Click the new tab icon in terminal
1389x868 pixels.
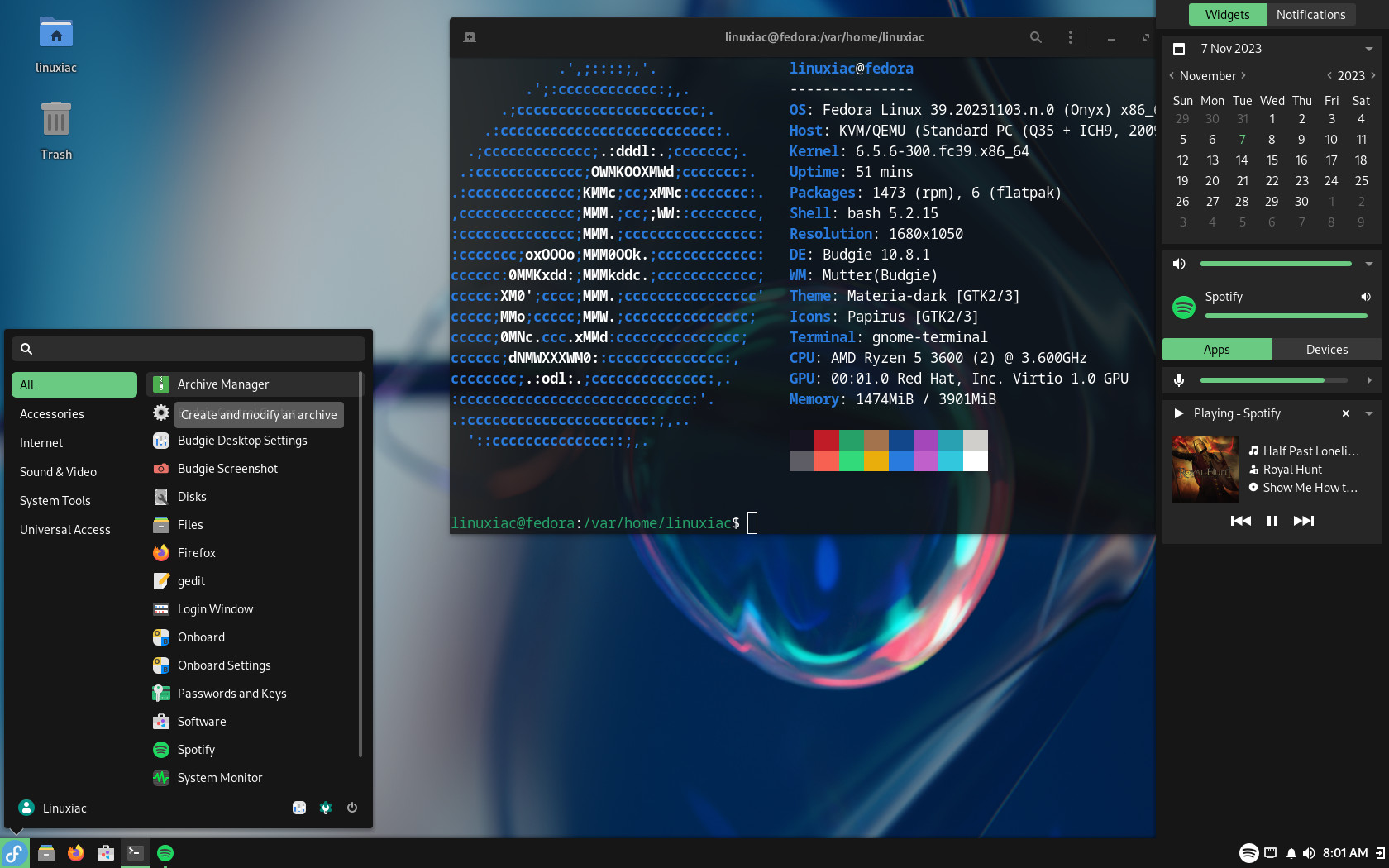(x=470, y=37)
